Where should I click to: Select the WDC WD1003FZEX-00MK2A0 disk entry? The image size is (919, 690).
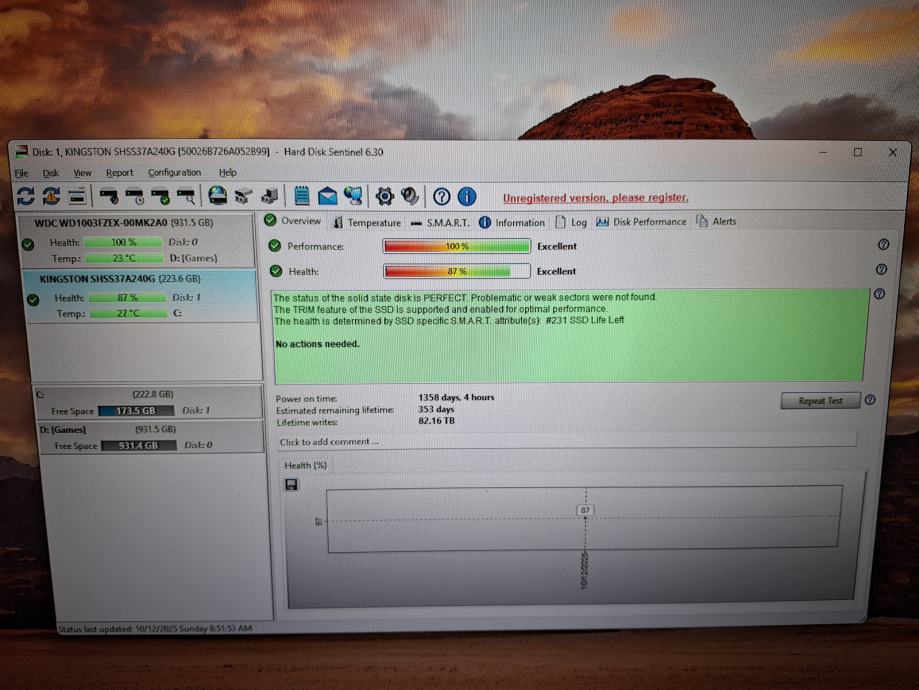137,240
